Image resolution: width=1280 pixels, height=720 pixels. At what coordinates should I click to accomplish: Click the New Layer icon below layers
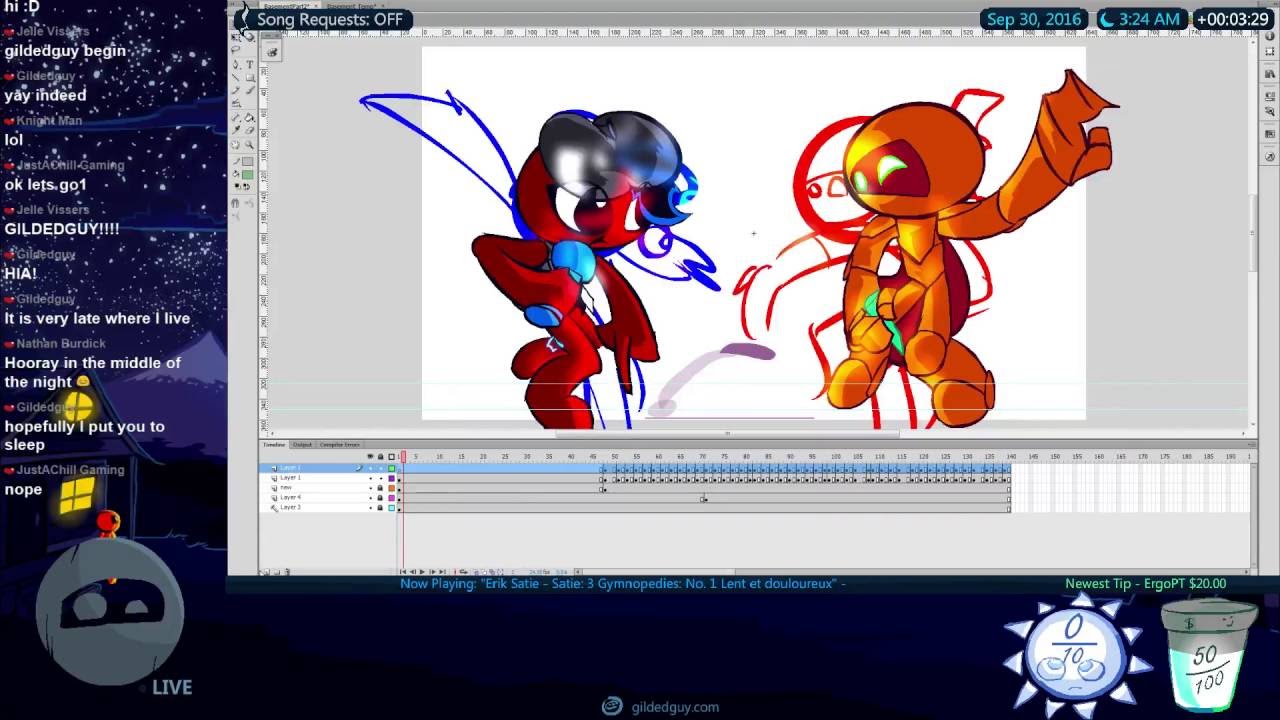[x=266, y=572]
